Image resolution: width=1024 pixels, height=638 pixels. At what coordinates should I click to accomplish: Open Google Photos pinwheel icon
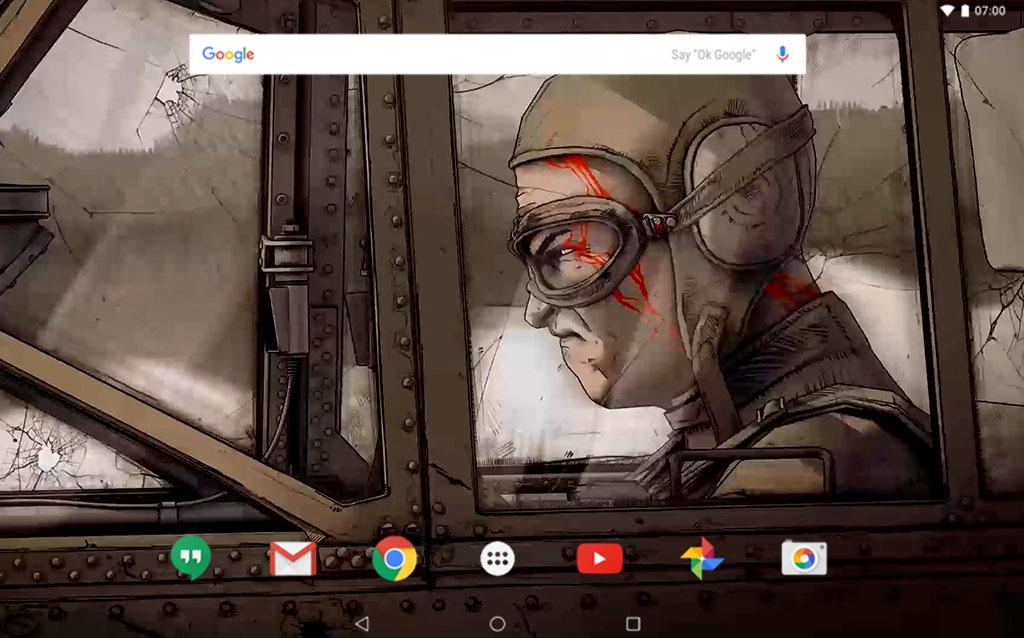pos(702,559)
